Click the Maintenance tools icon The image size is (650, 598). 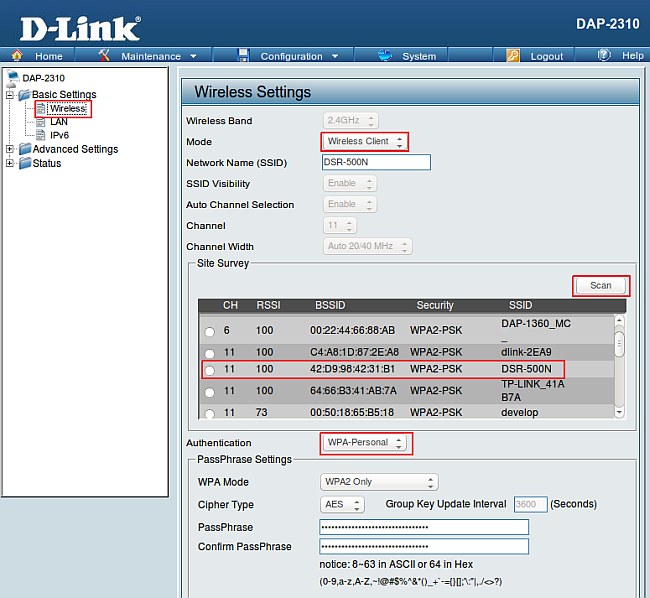[x=104, y=56]
